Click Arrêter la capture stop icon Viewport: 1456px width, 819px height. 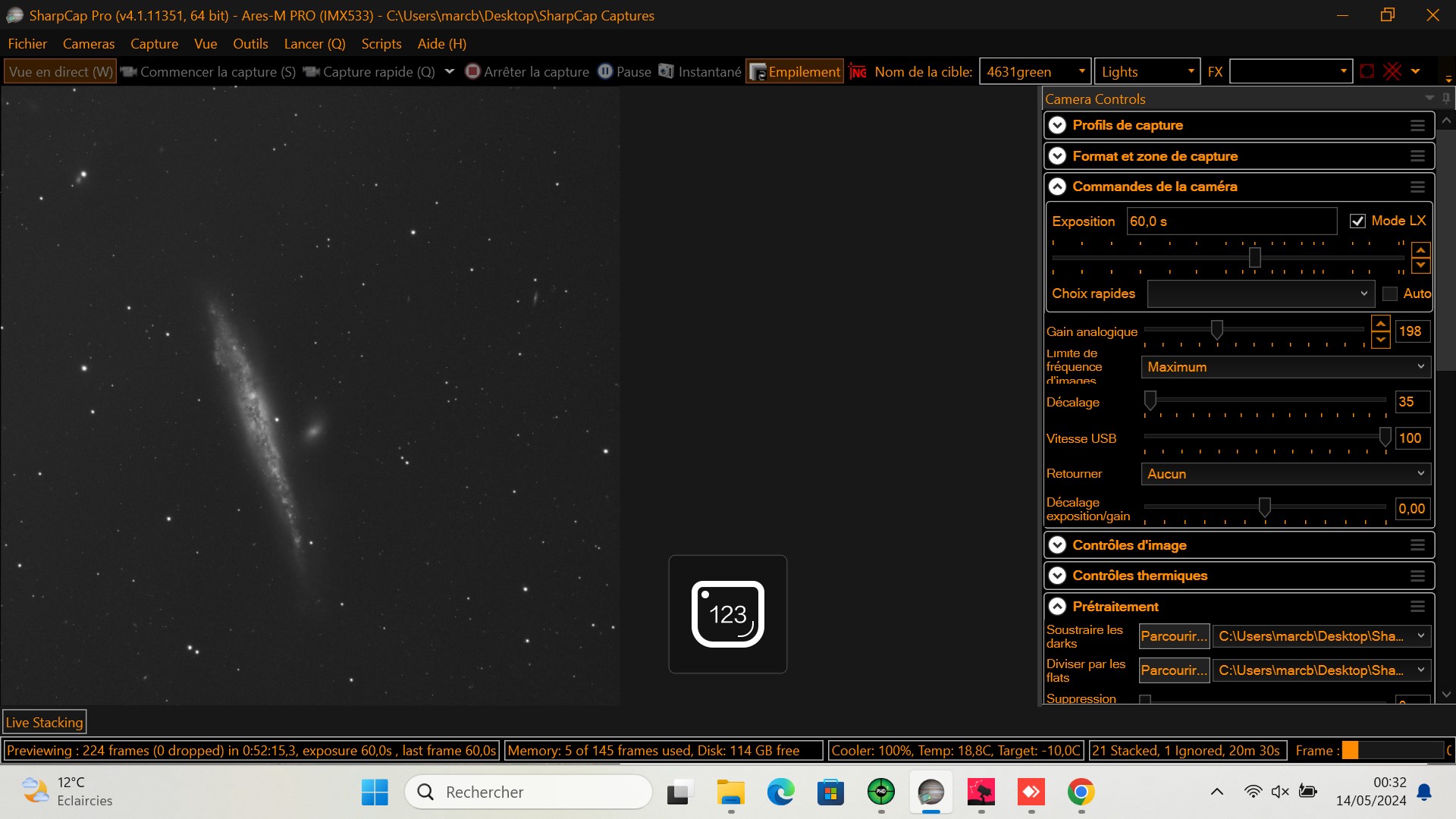click(472, 71)
